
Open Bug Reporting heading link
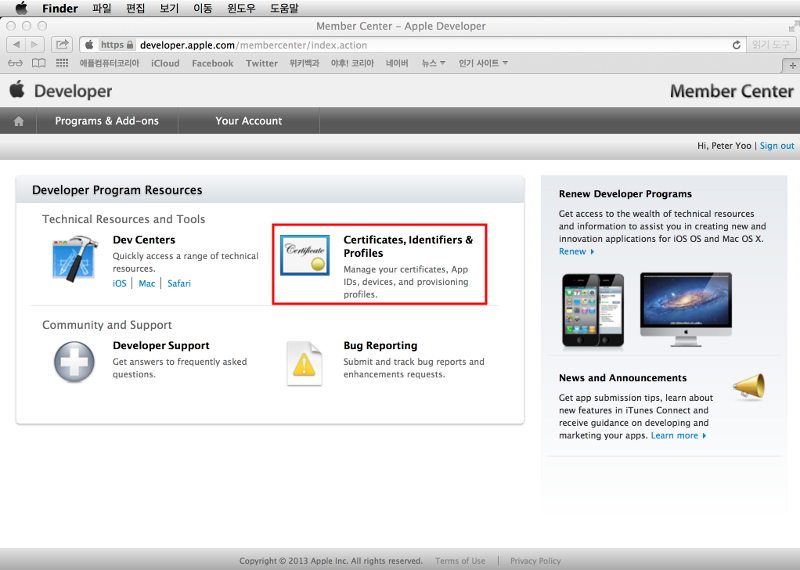[x=380, y=345]
